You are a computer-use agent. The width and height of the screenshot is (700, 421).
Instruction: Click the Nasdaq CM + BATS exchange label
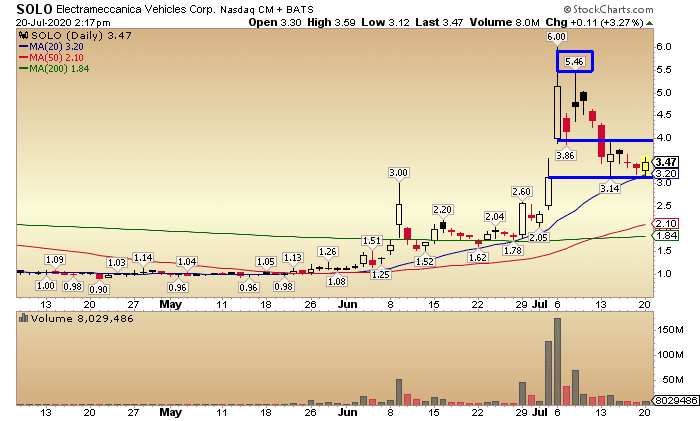pos(267,9)
